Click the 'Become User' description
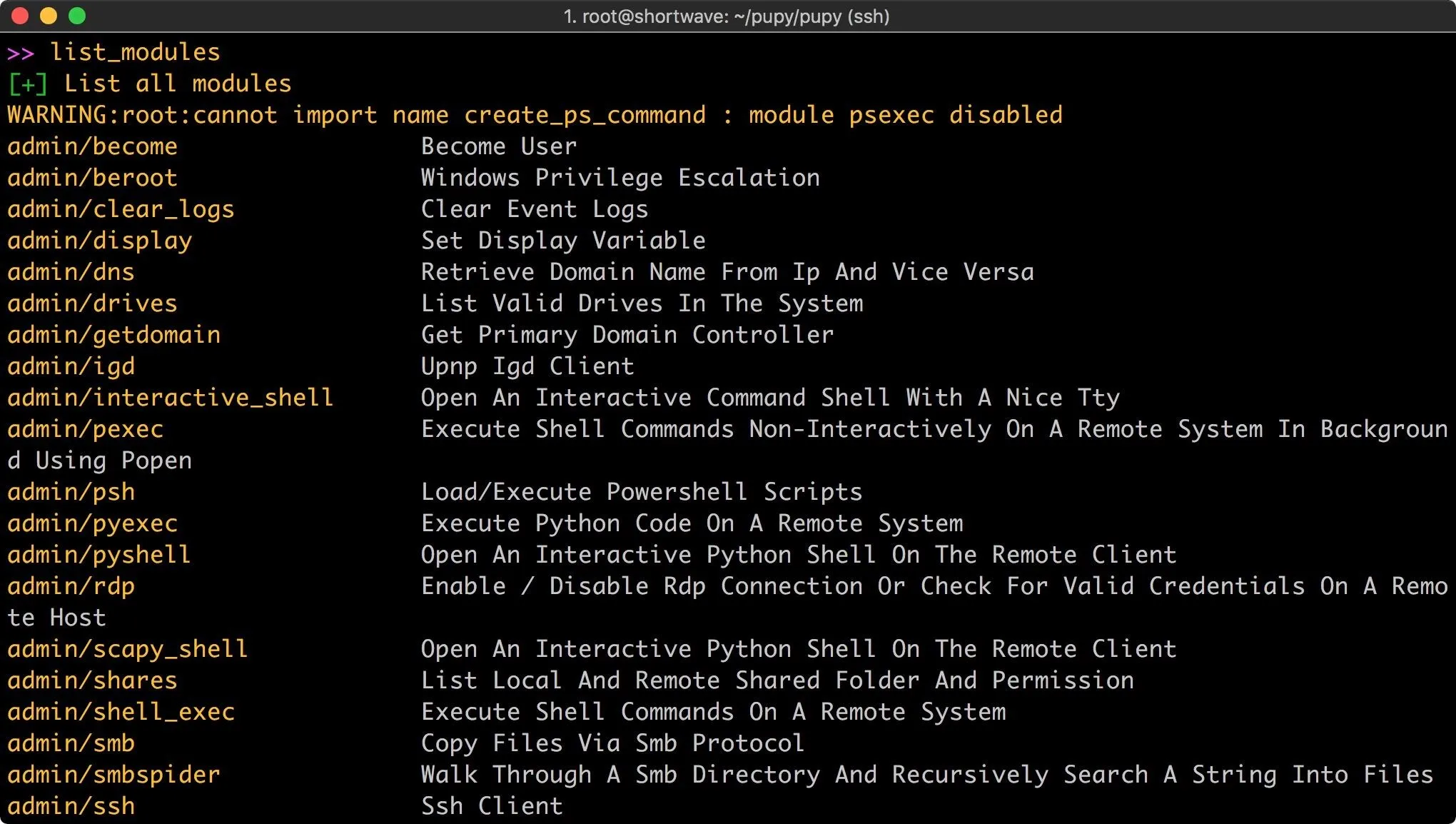This screenshot has width=1456, height=824. tap(499, 146)
